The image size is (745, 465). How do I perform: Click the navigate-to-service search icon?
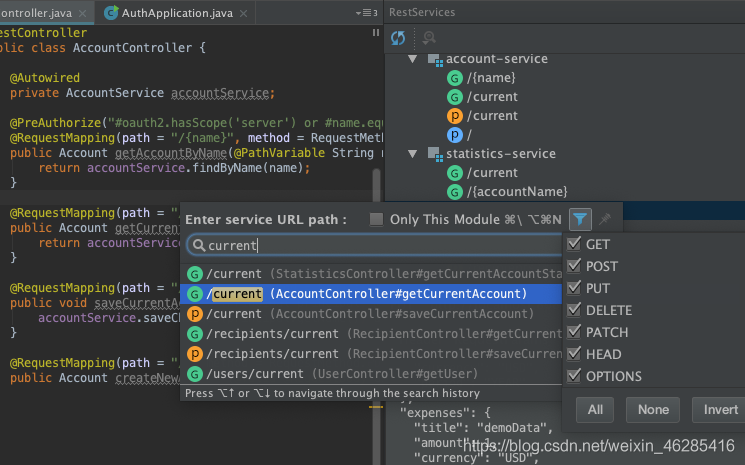click(429, 38)
